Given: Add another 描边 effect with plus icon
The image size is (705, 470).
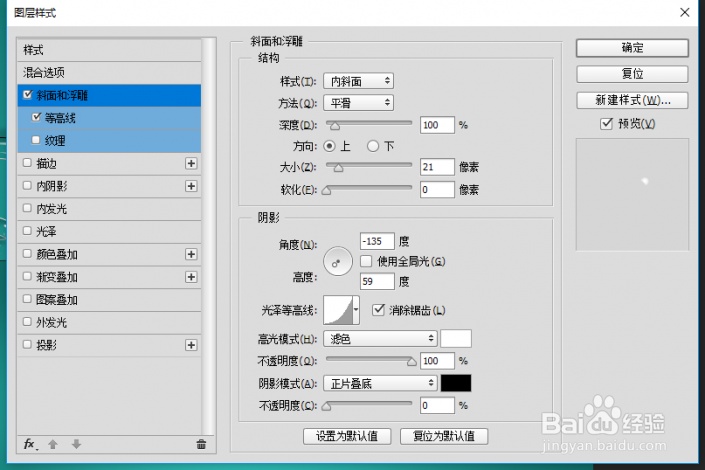Looking at the screenshot, I should [x=191, y=163].
